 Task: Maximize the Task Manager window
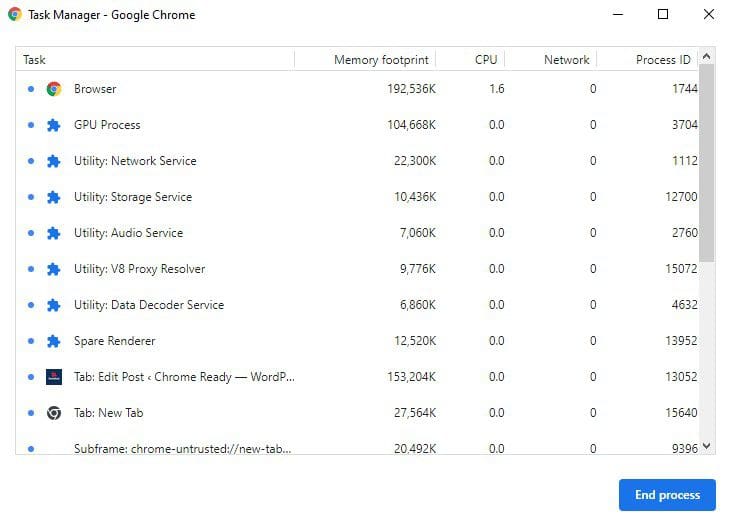click(663, 14)
